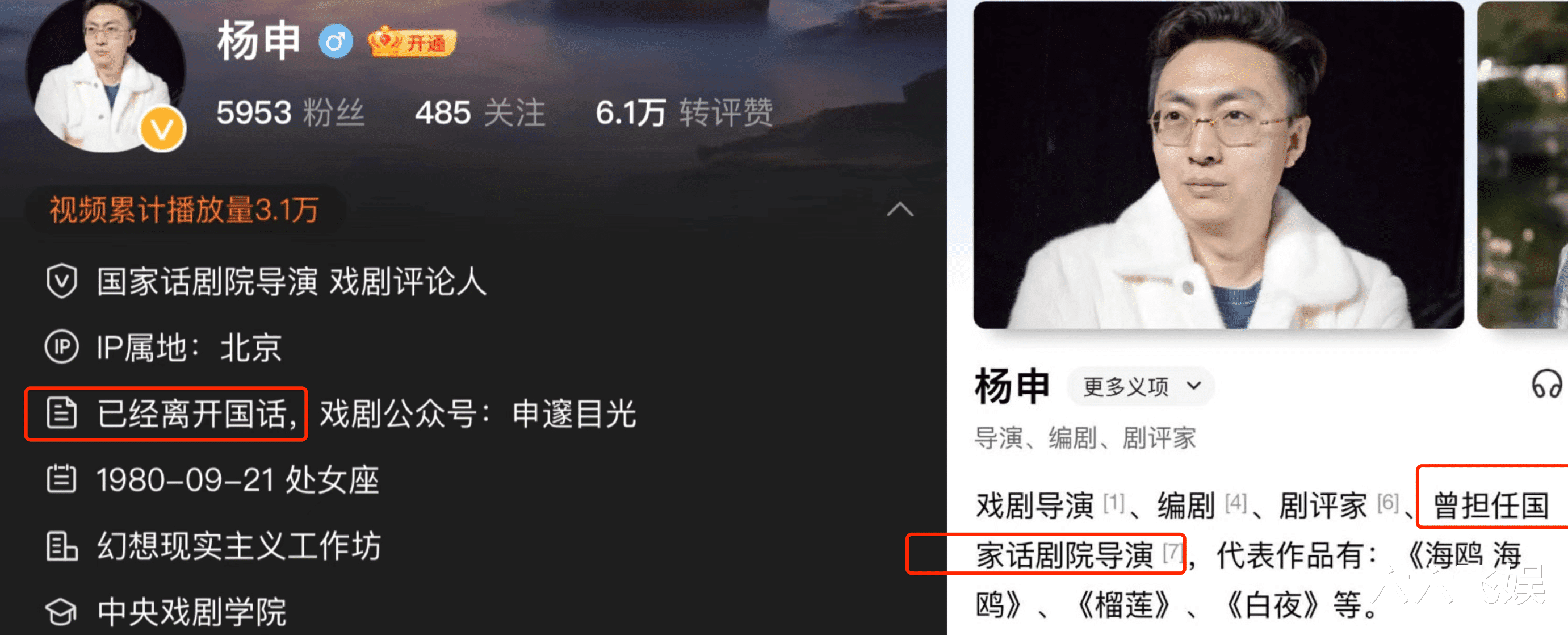
Task: Click the building icon beside 幻想现实主义工作坊
Action: tap(61, 545)
